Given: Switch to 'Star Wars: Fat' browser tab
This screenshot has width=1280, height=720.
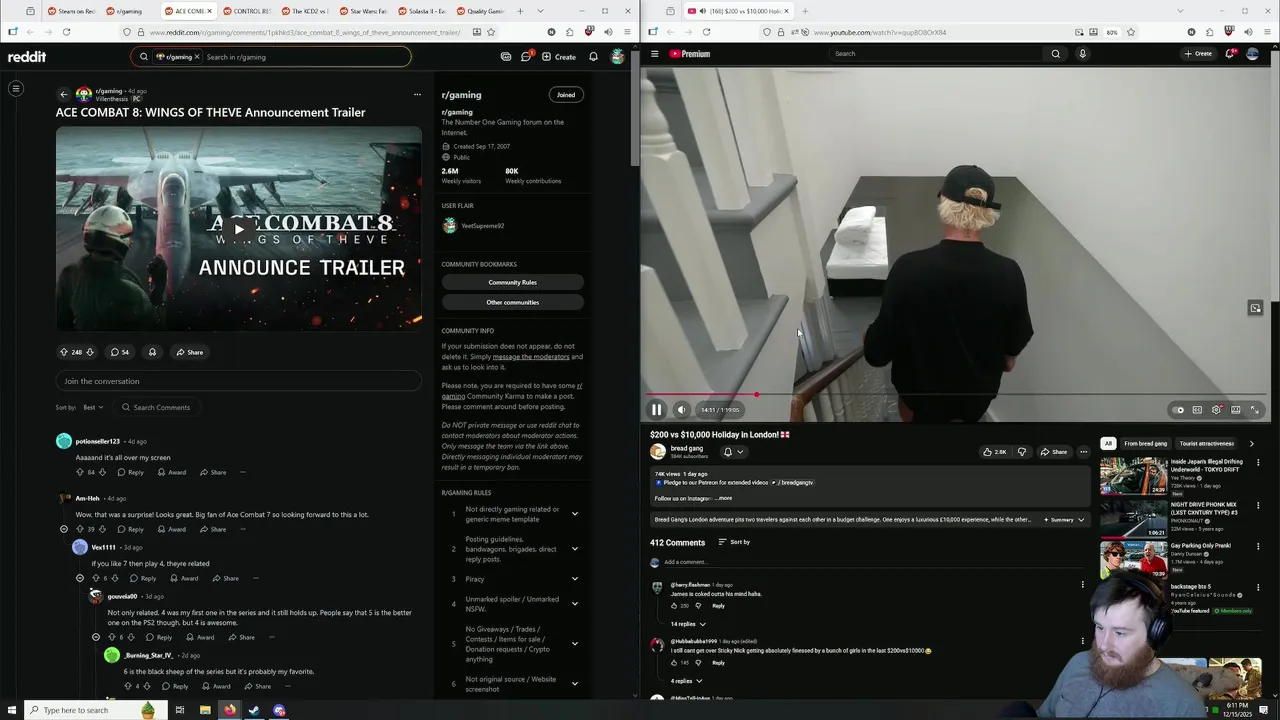Looking at the screenshot, I should 363,11.
